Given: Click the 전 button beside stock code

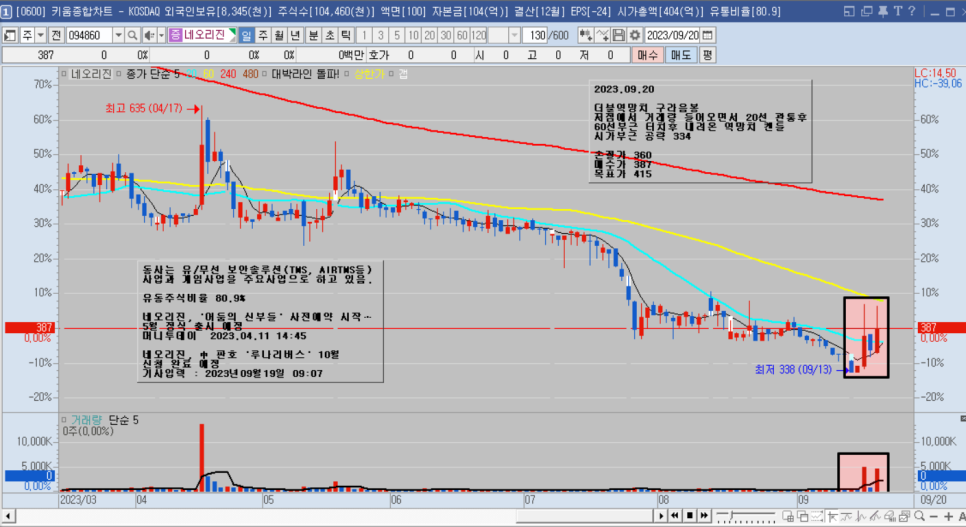Looking at the screenshot, I should coord(57,35).
